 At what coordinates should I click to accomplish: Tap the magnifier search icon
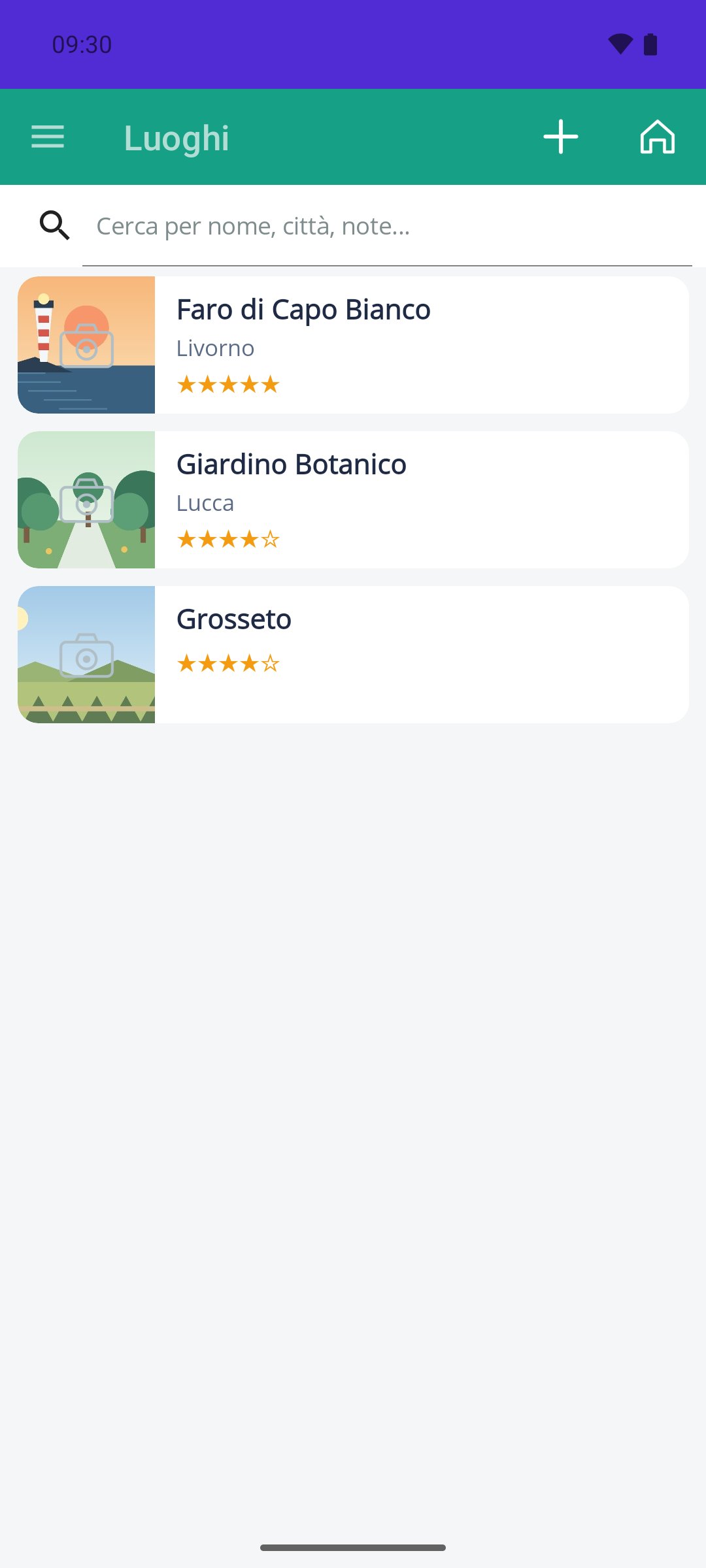click(55, 225)
